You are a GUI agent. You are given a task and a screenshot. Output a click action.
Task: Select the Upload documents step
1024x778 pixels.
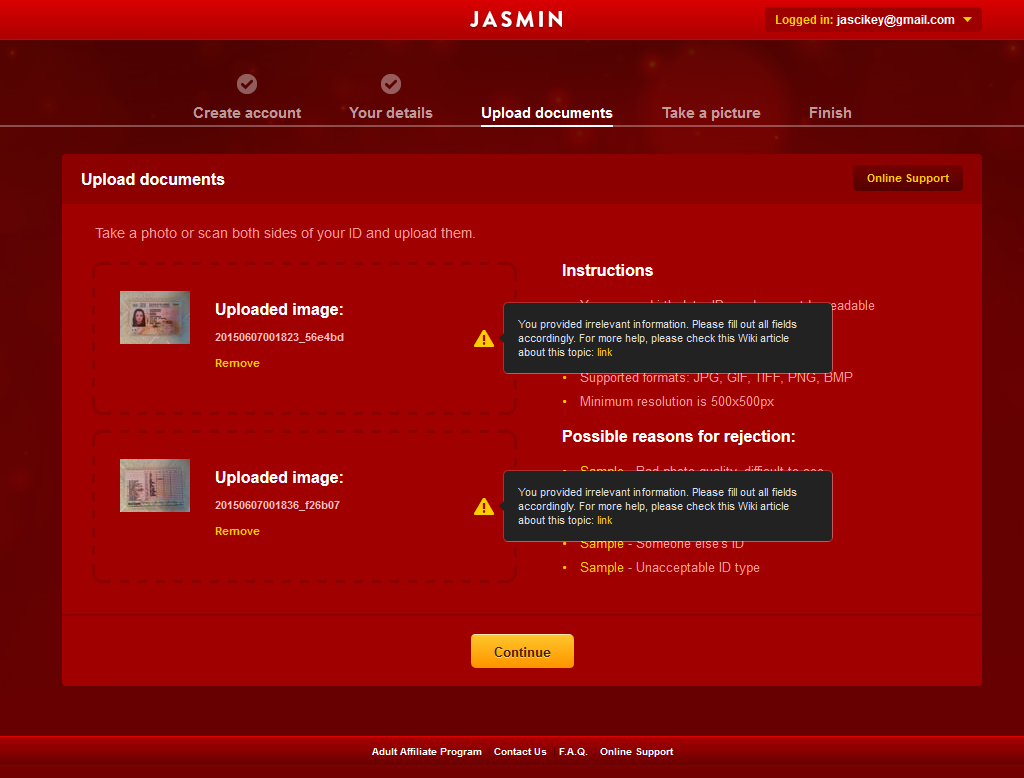pos(547,113)
